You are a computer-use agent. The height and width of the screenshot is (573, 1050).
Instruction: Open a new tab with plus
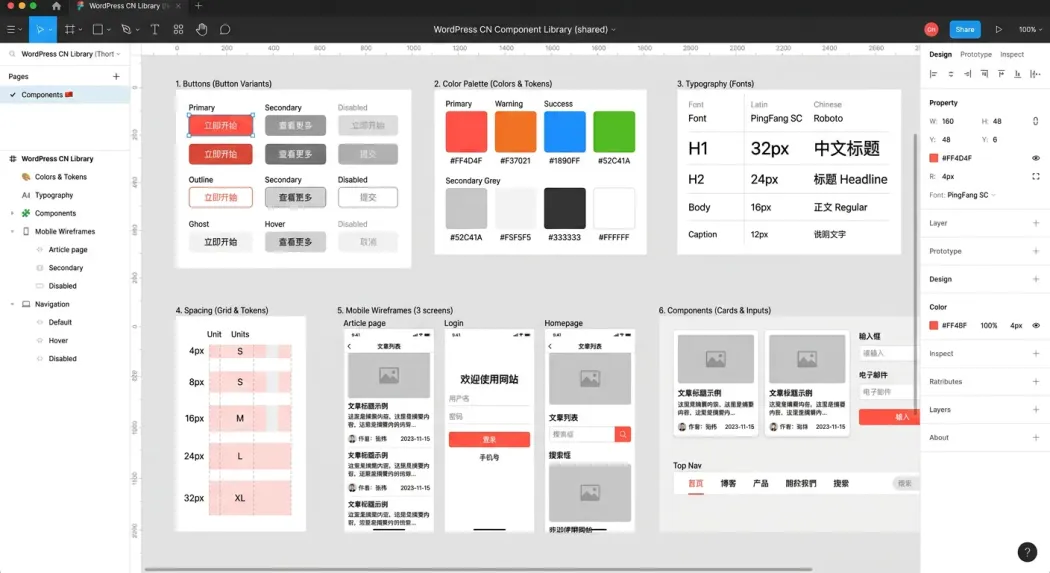pos(198,6)
